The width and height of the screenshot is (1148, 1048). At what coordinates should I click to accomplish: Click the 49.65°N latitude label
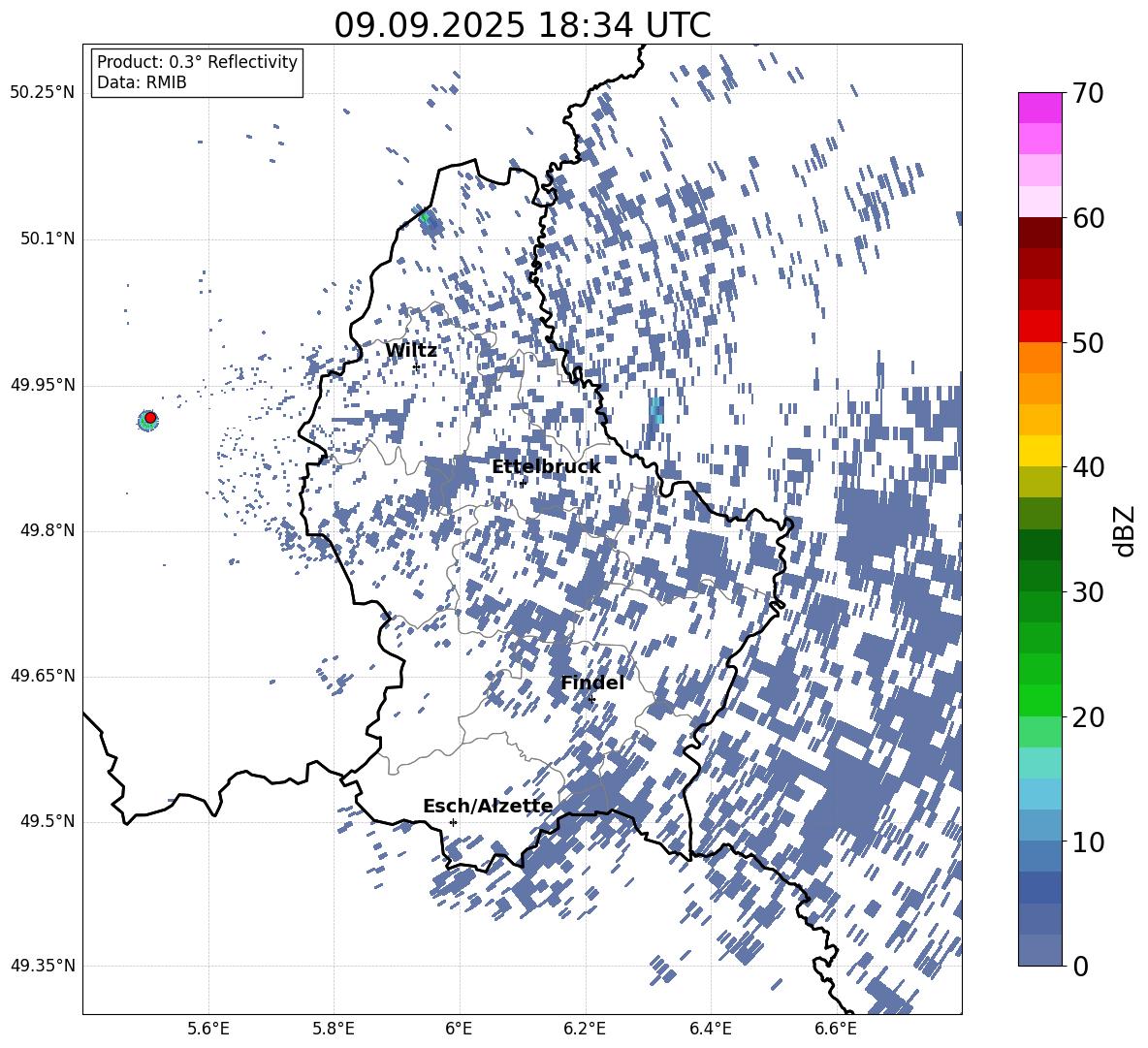(x=43, y=676)
